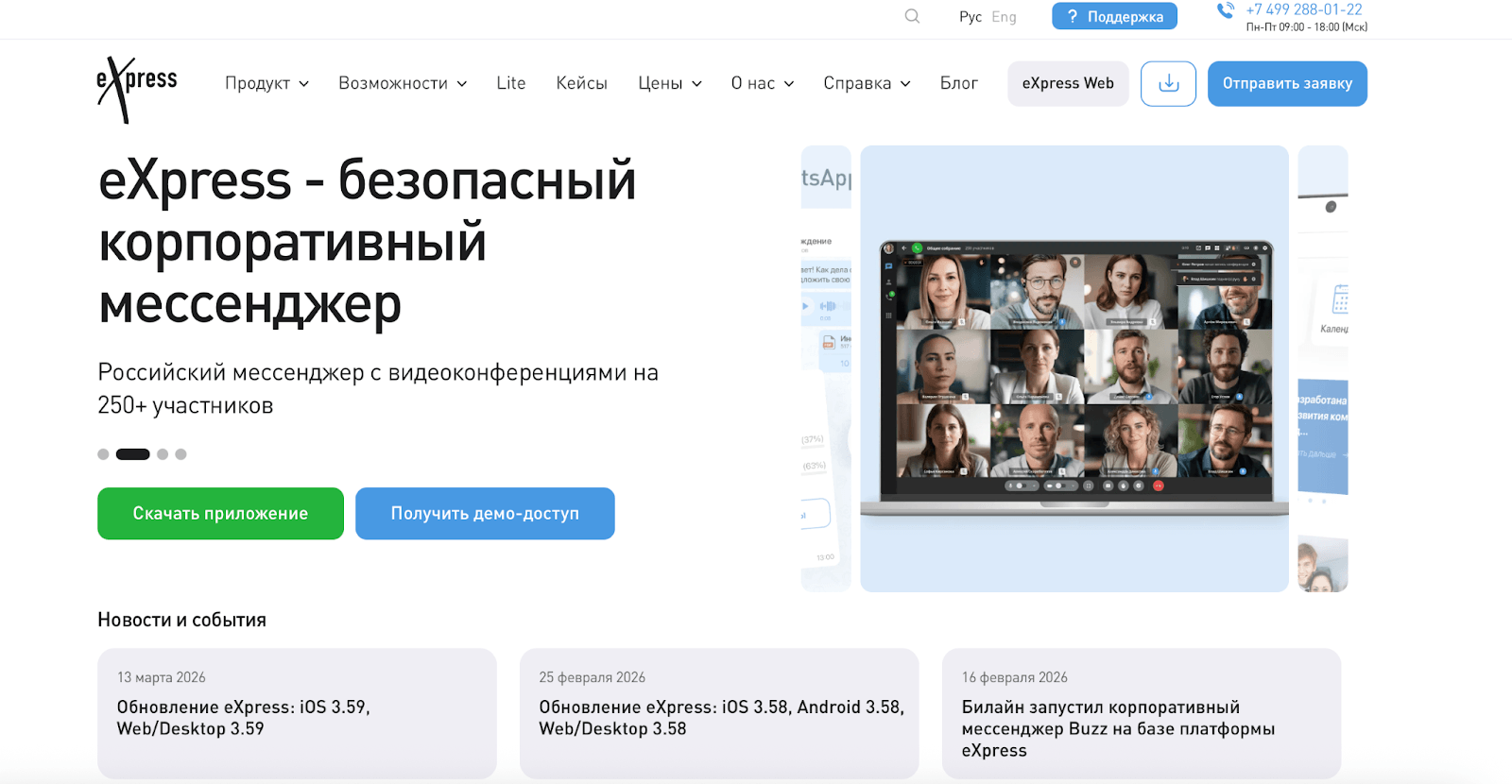Screen dimensions: 1512x784
Task: Click the phone handset icon
Action: (1226, 11)
